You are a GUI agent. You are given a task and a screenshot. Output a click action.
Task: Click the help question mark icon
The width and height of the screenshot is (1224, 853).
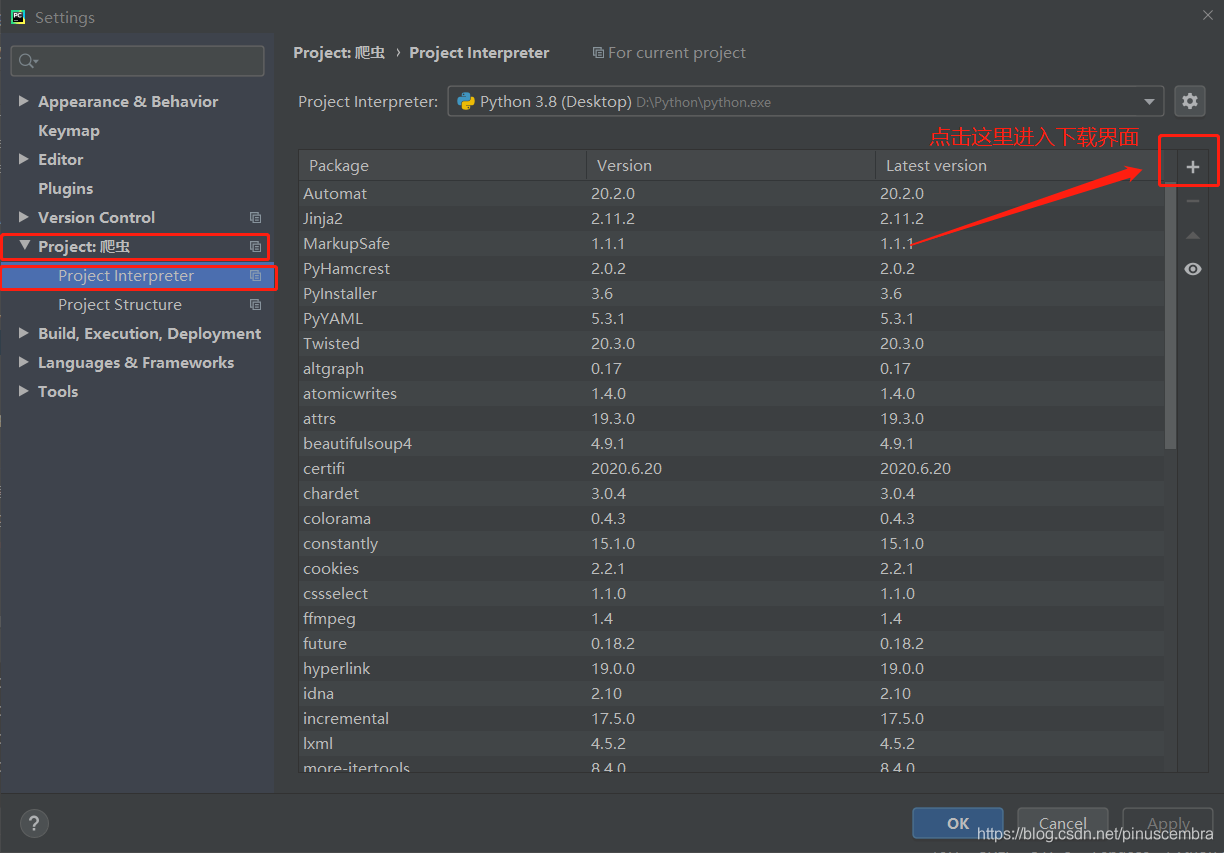click(x=34, y=823)
